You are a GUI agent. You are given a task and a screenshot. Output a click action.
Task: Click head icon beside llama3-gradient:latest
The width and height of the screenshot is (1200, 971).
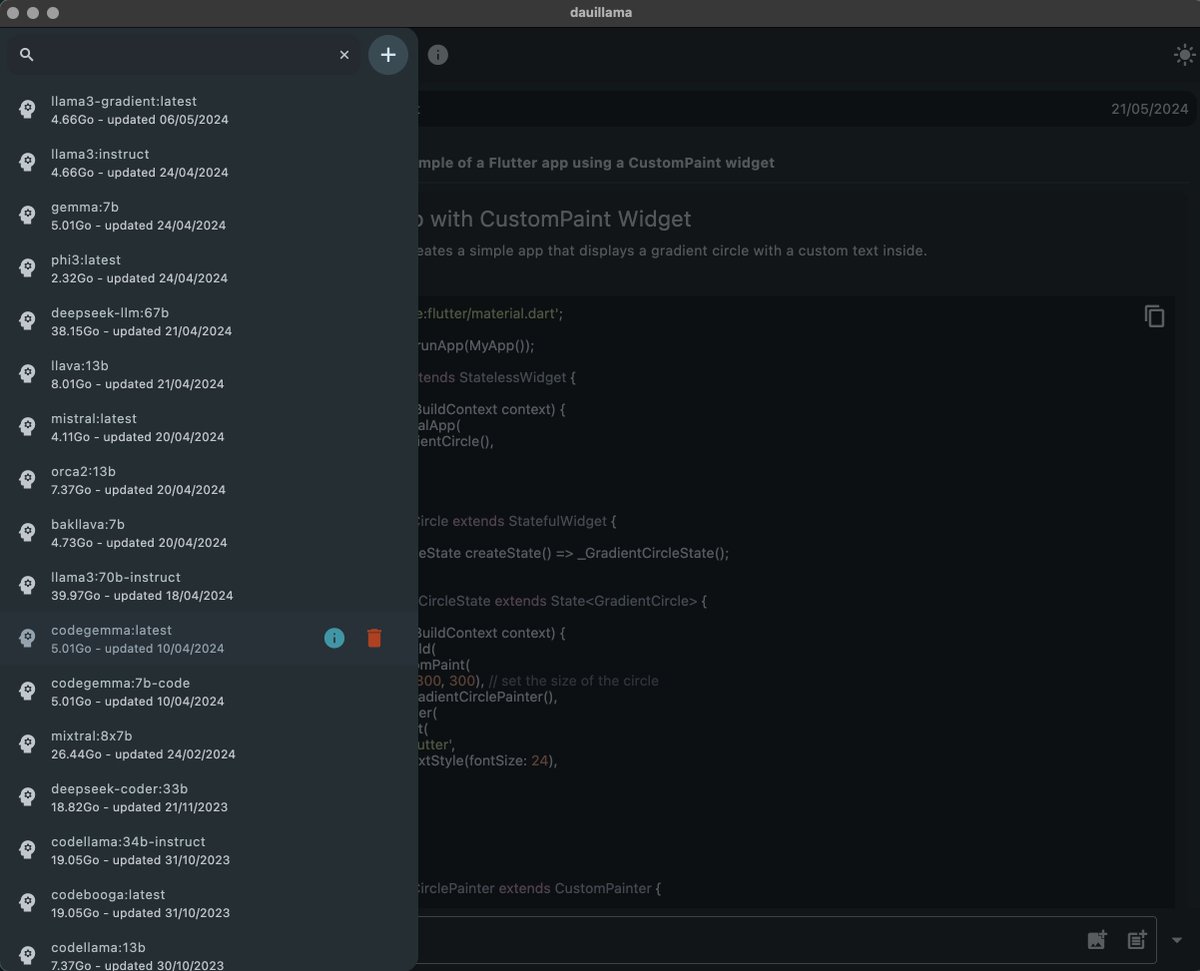pos(28,110)
